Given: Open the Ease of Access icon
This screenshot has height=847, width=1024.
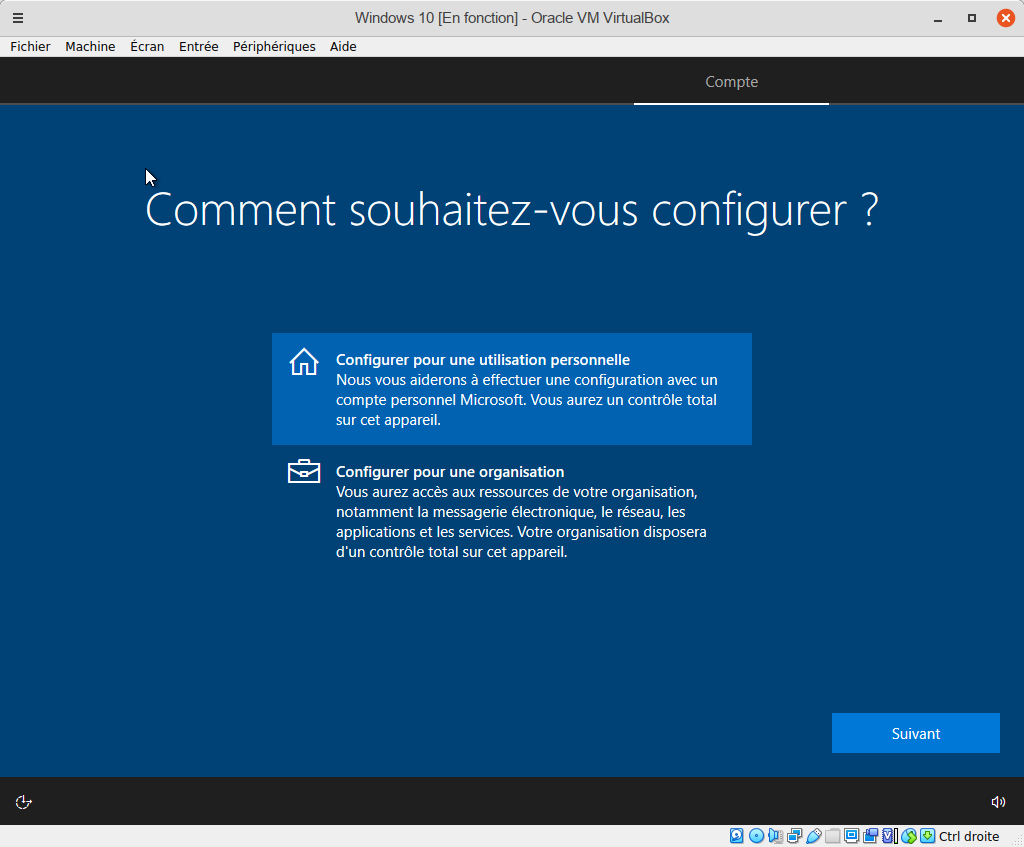Looking at the screenshot, I should click(24, 802).
